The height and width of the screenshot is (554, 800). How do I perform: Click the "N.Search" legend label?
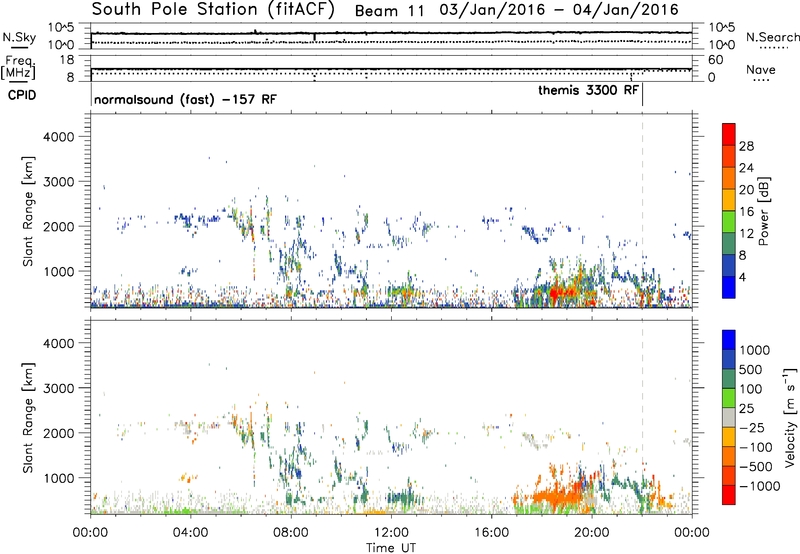(772, 37)
